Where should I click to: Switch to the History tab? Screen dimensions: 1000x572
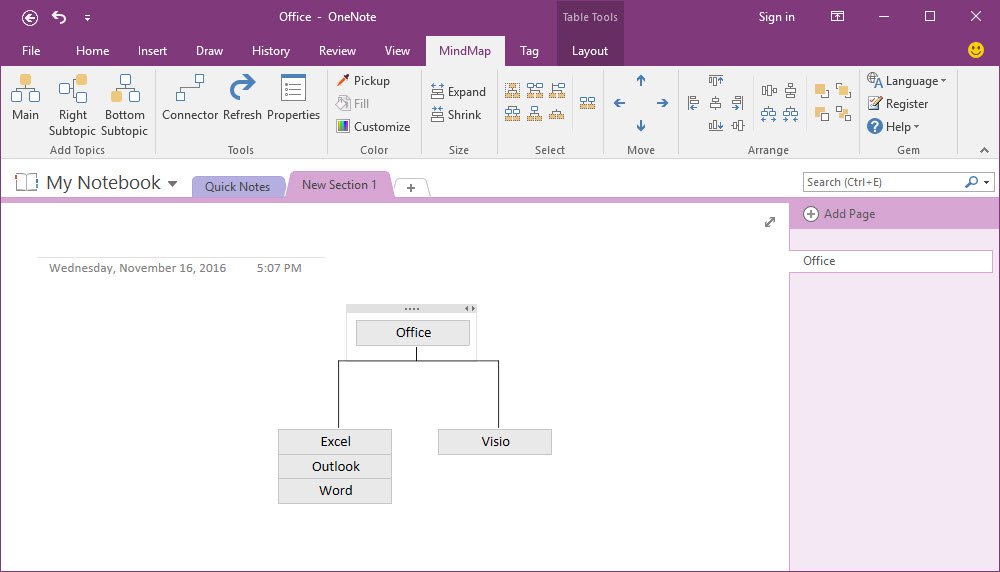click(x=270, y=51)
